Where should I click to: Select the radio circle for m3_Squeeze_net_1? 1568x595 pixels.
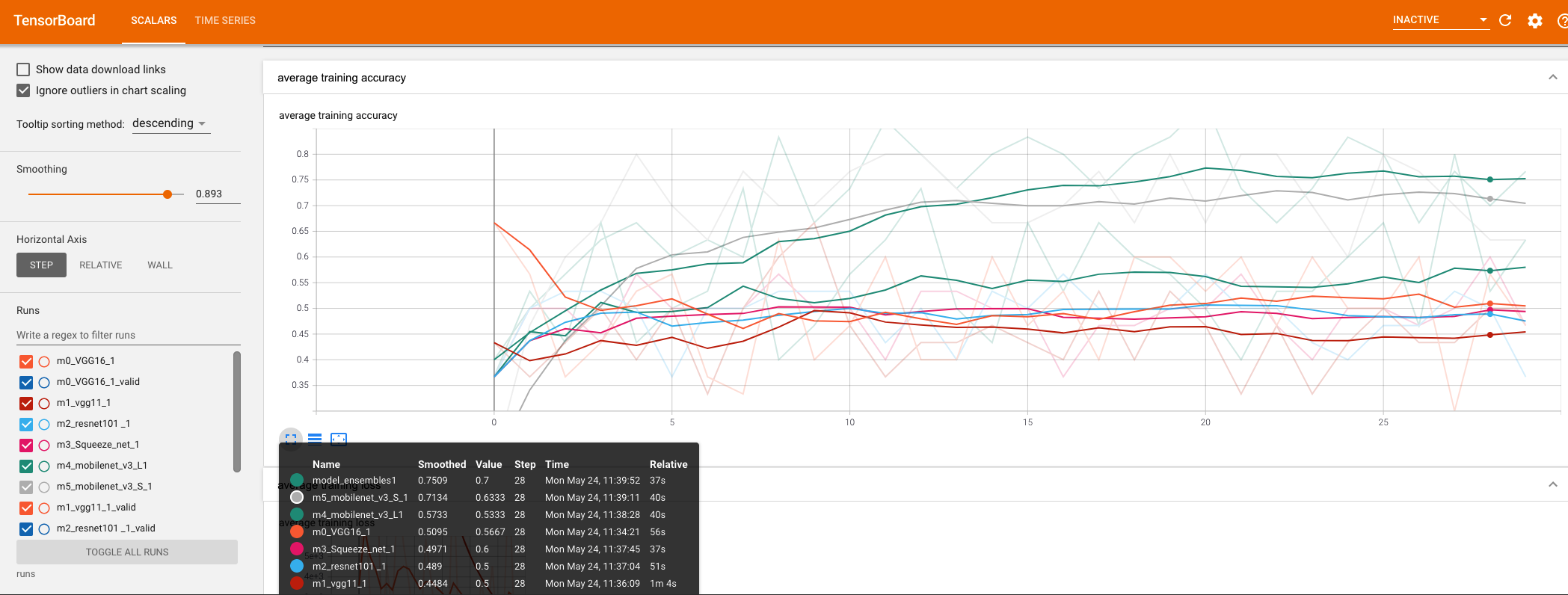[44, 446]
